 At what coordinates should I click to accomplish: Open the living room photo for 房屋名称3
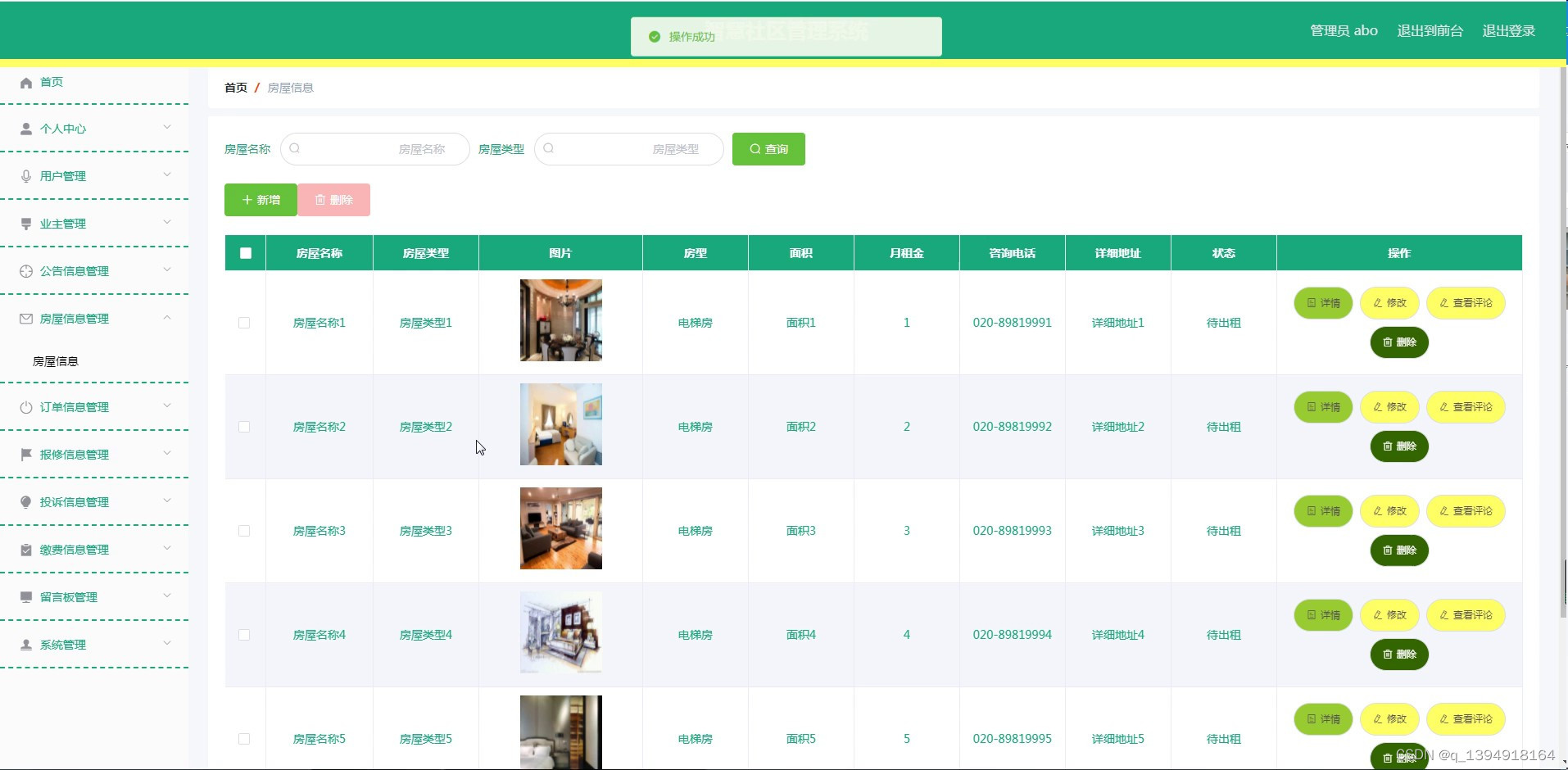[561, 528]
